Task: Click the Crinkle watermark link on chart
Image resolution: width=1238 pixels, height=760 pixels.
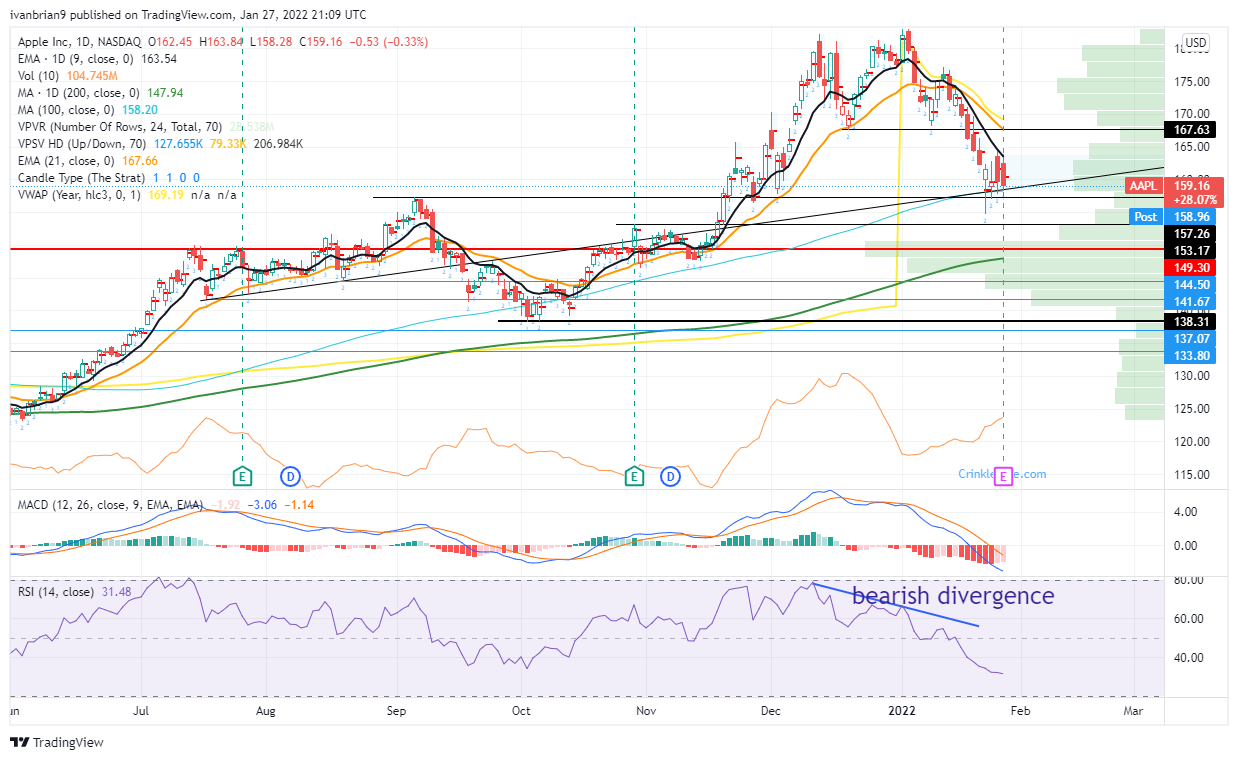Action: click(1001, 474)
